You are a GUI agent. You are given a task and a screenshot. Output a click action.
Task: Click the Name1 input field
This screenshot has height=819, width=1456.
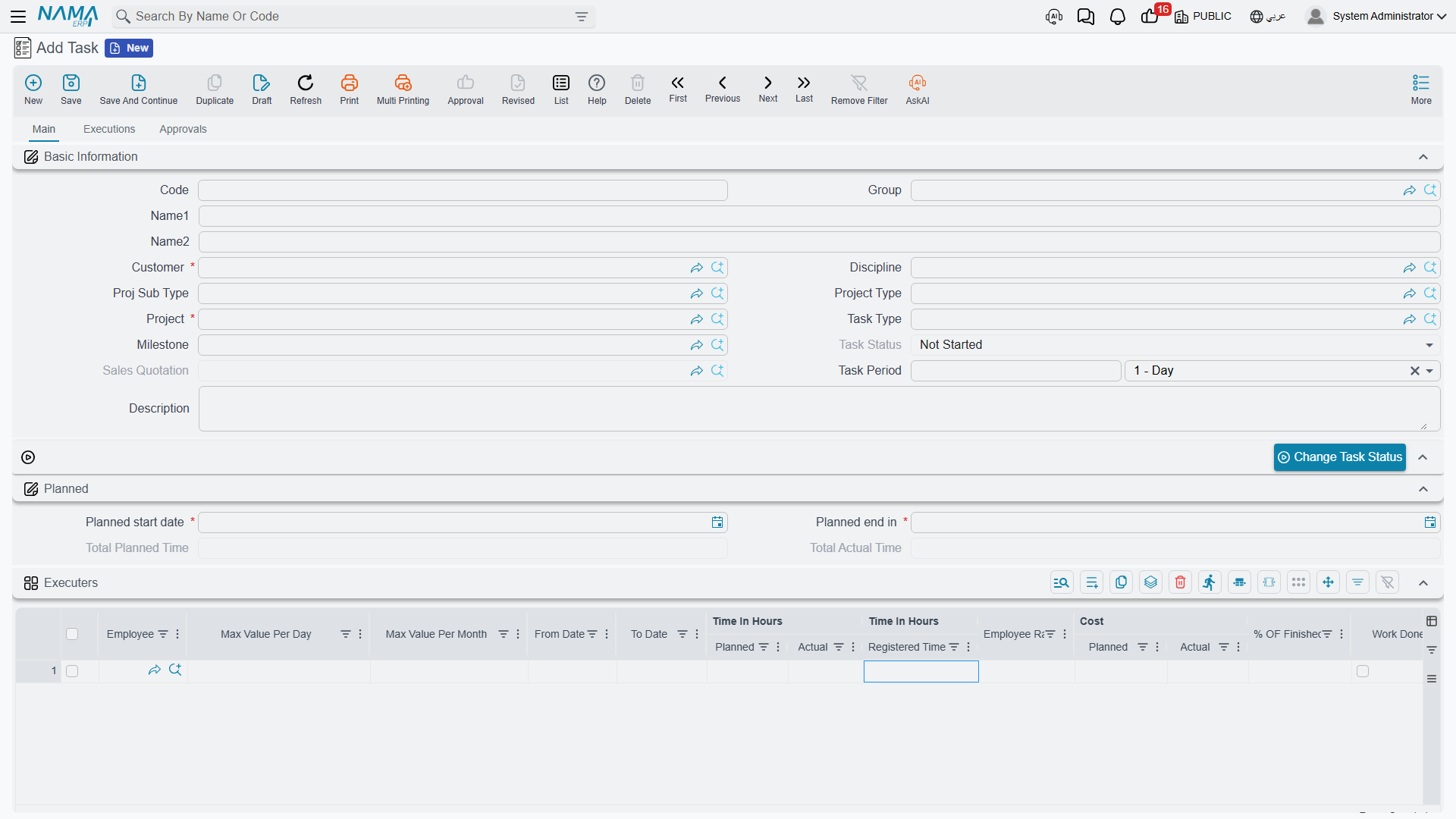(x=819, y=216)
